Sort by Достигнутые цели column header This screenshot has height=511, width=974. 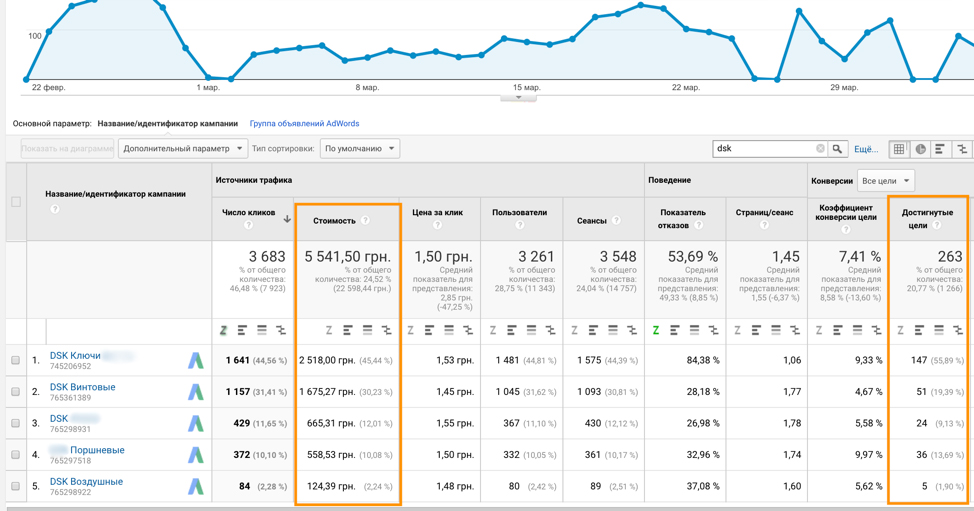point(927,219)
